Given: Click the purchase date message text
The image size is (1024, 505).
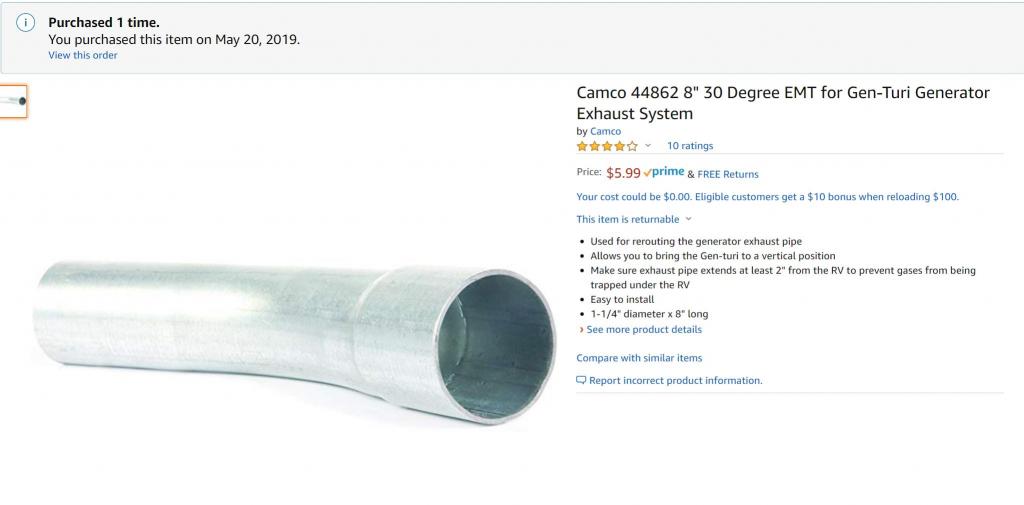Looking at the screenshot, I should (x=174, y=40).
